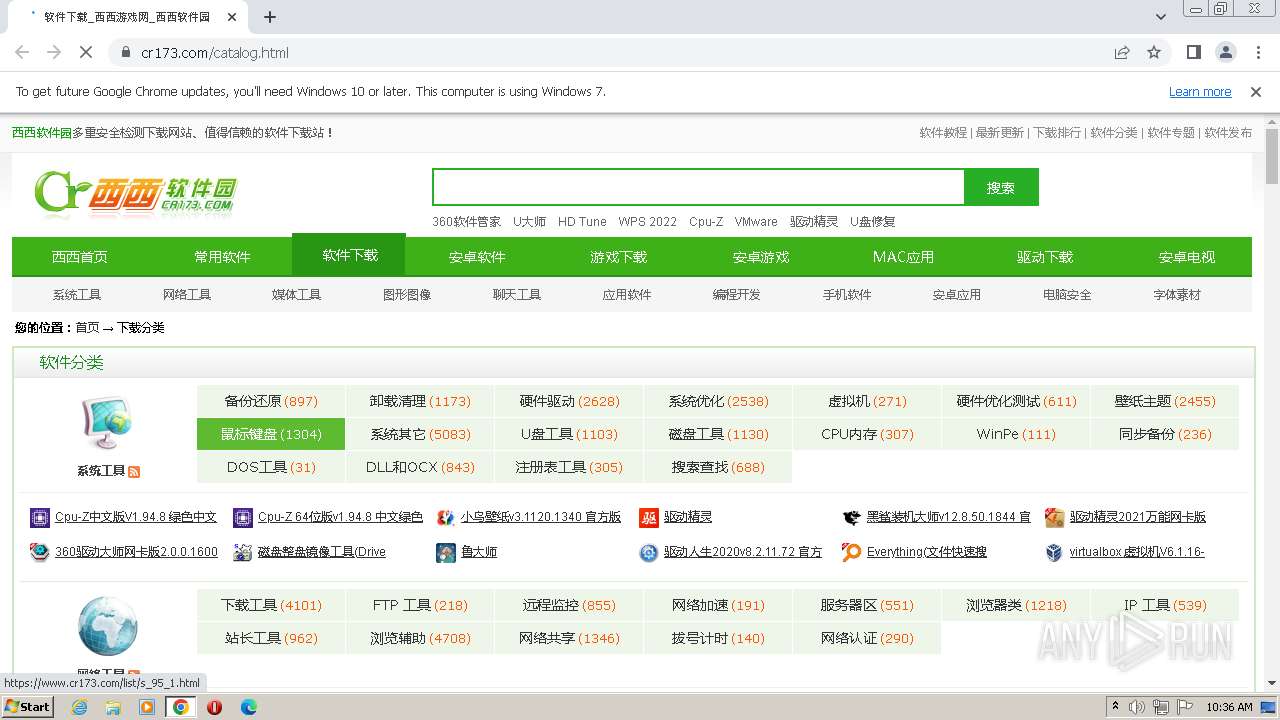
Task: Open the Chrome profile avatar icon
Action: tap(1225, 52)
